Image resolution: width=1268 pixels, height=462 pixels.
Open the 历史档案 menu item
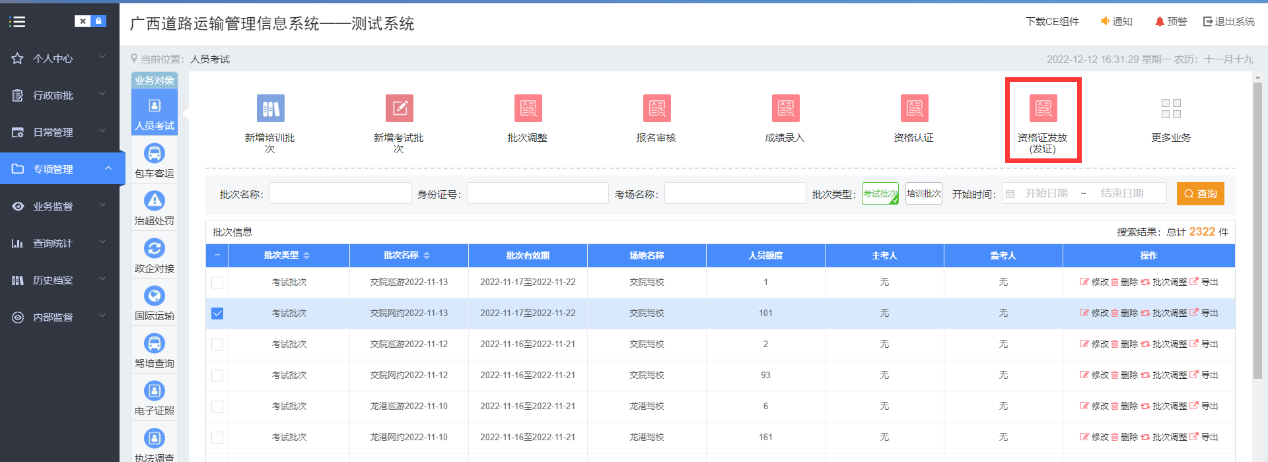pyautogui.click(x=60, y=280)
